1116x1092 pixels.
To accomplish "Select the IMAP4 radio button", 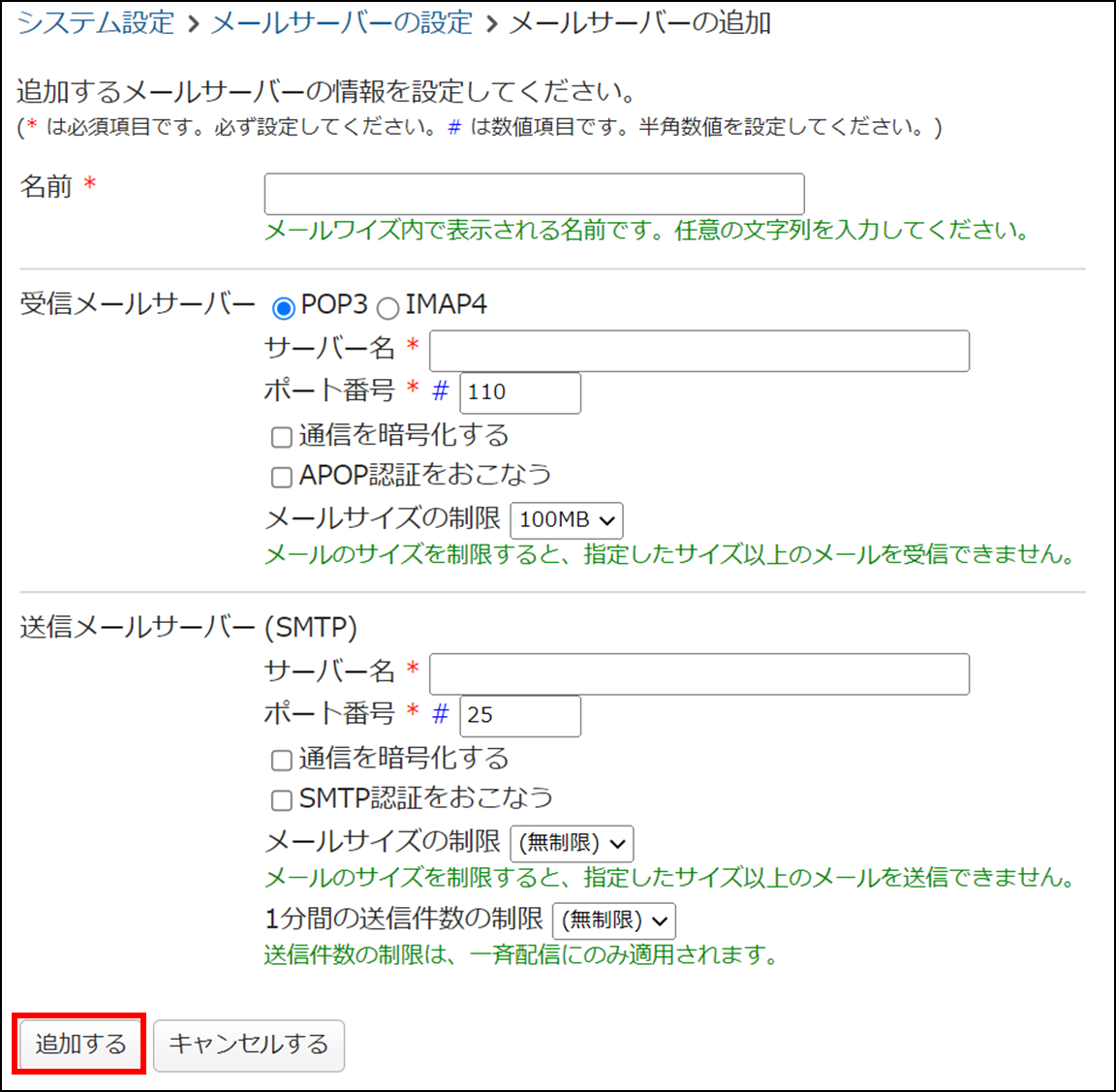I will (x=387, y=308).
